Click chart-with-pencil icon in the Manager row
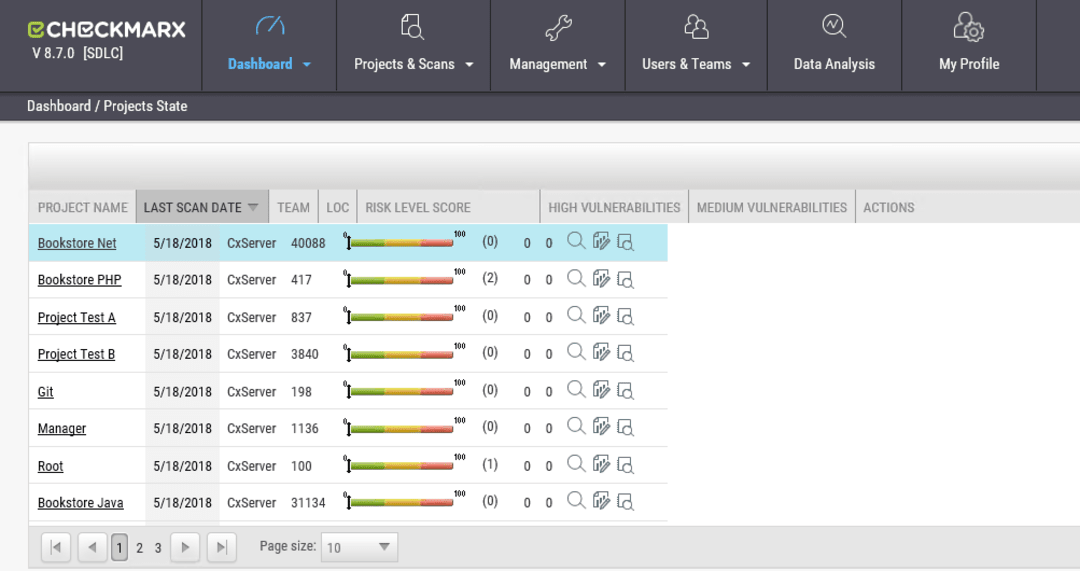This screenshot has width=1080, height=571. click(x=601, y=426)
